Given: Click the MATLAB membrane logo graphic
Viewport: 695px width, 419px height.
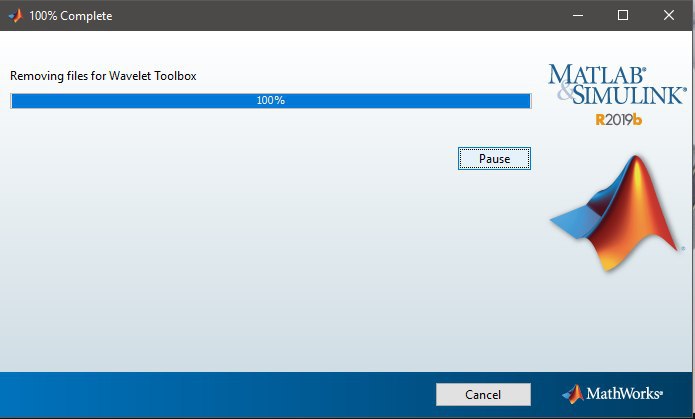Looking at the screenshot, I should coord(616,212).
